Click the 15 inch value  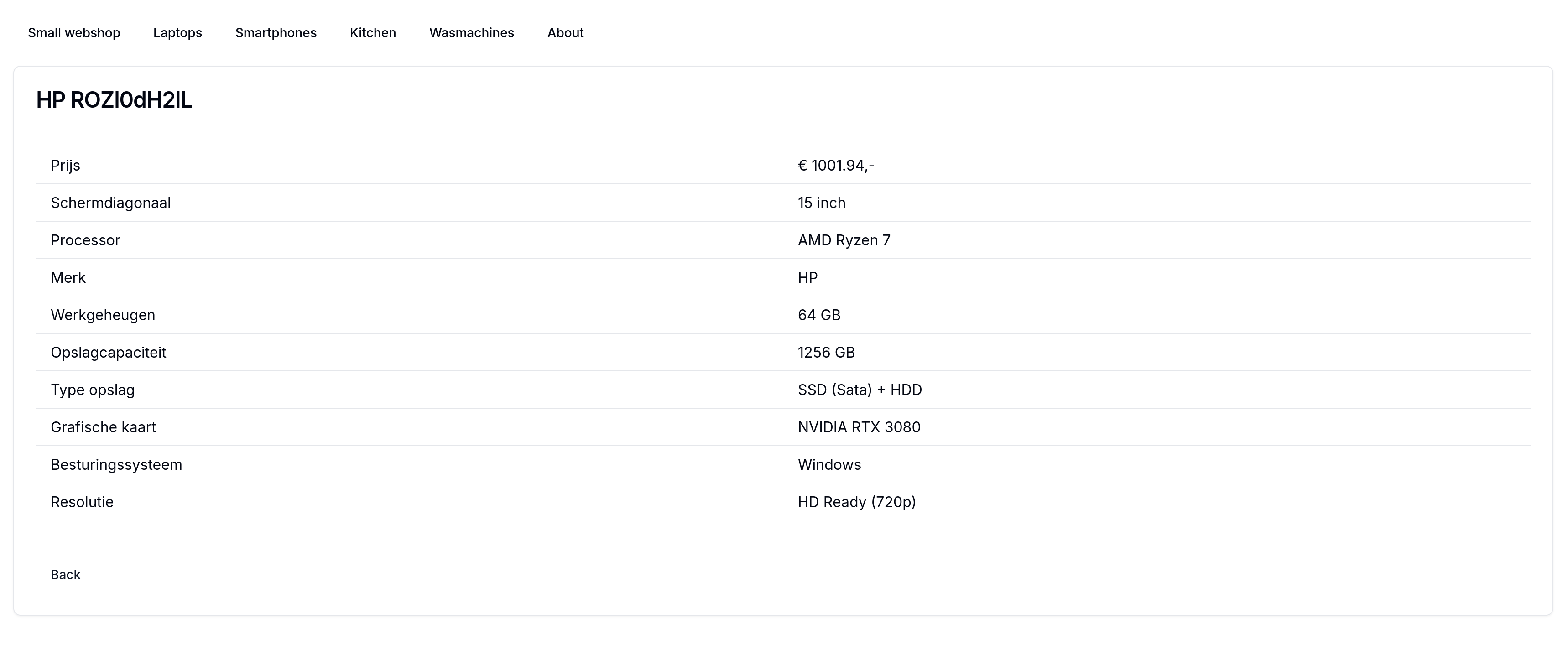click(x=821, y=203)
